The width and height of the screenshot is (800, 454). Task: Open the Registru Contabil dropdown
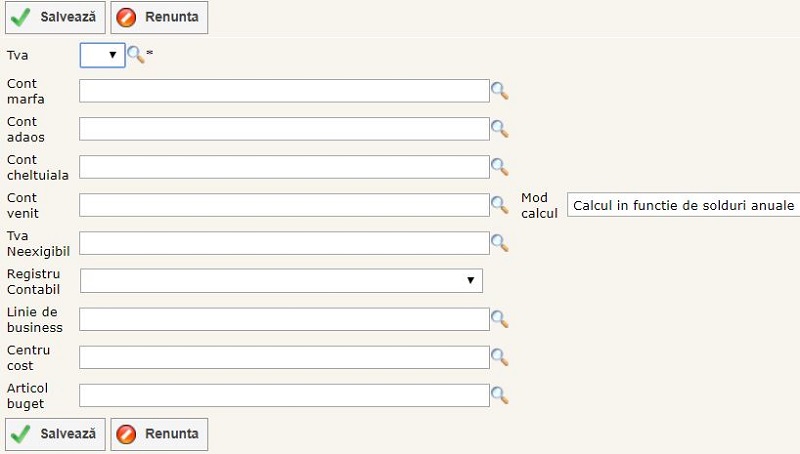281,281
